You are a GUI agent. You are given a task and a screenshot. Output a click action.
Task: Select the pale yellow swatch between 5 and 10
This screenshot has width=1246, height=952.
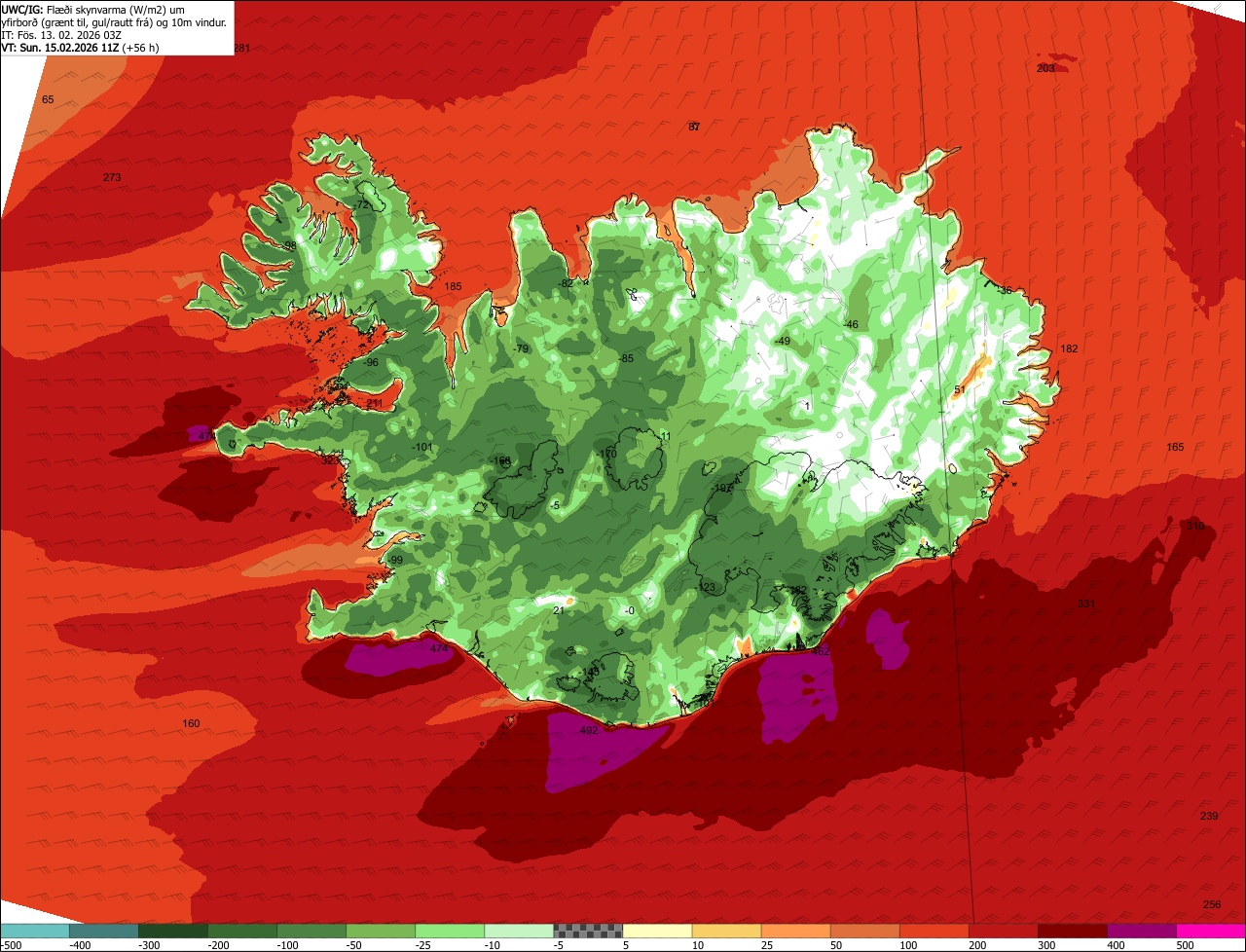tap(657, 931)
